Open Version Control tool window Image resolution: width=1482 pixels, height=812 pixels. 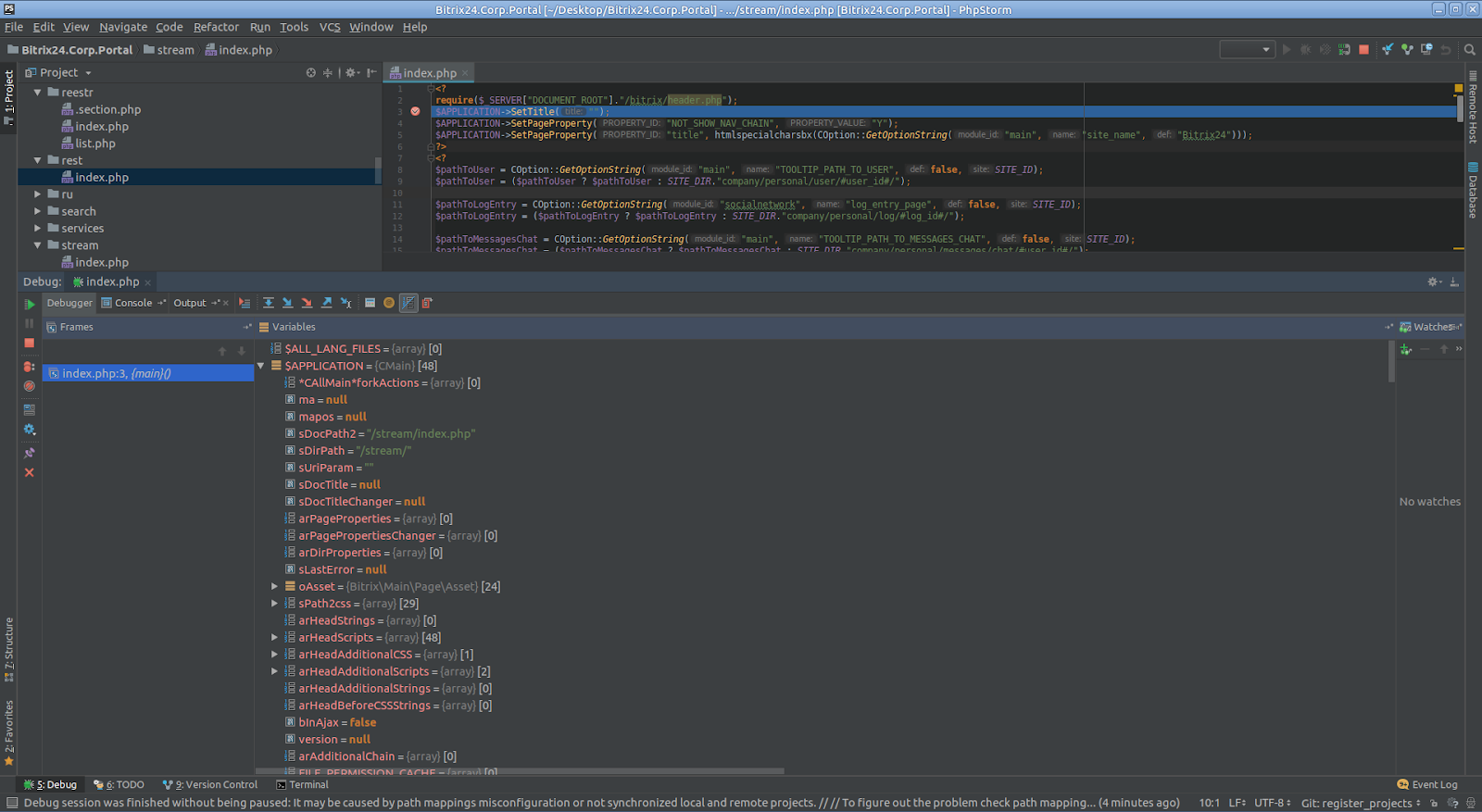tap(210, 784)
